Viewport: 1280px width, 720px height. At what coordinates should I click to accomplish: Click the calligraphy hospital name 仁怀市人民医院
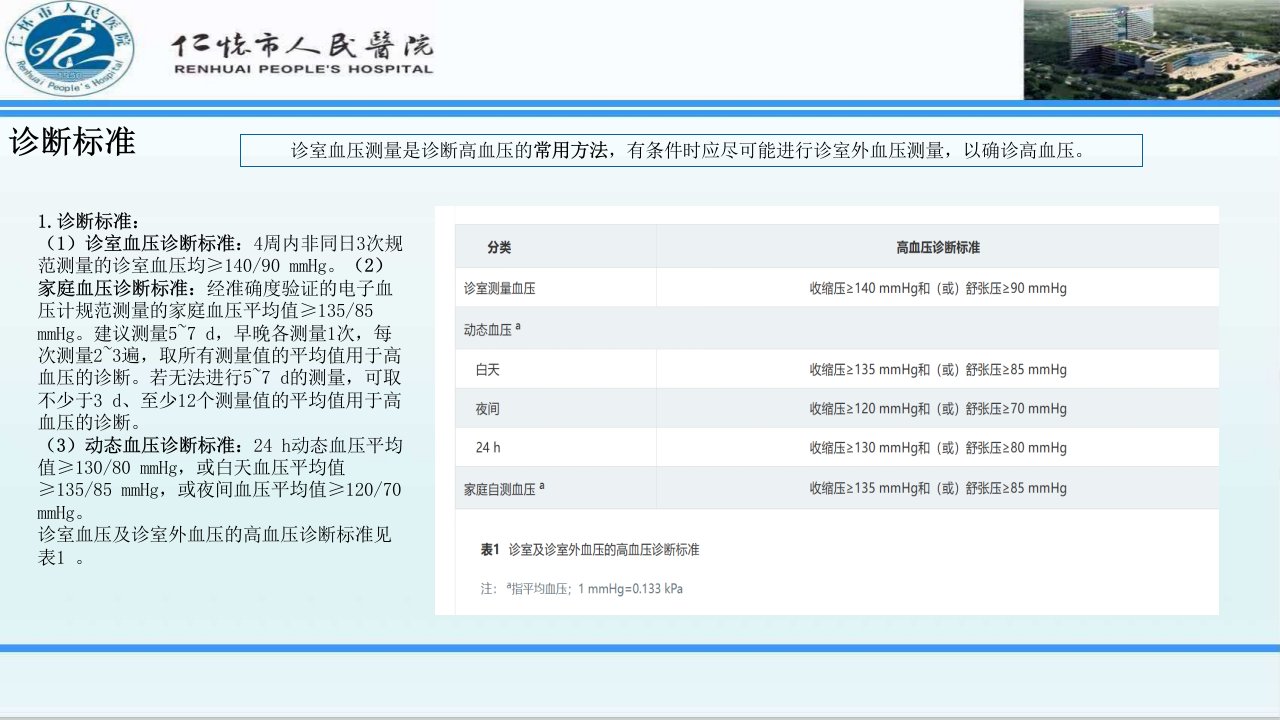pyautogui.click(x=303, y=44)
